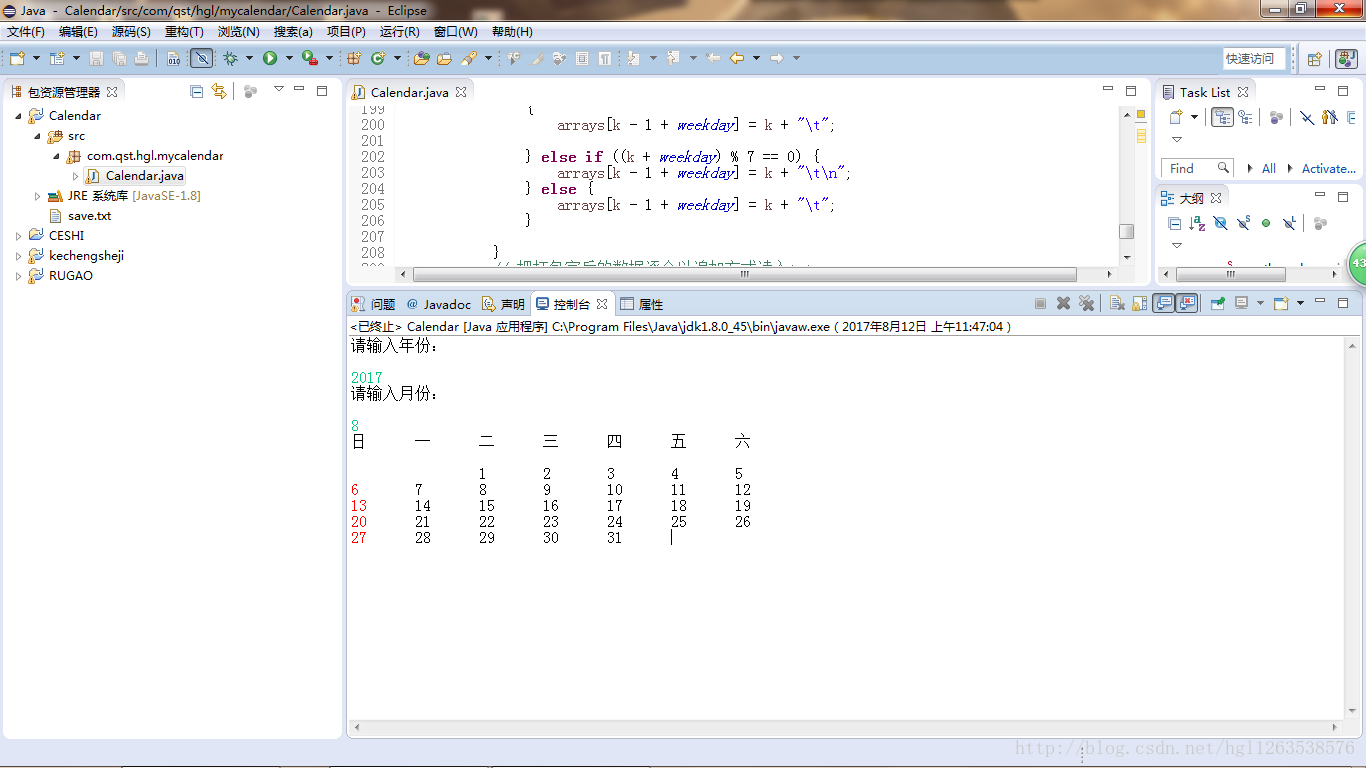Toggle Scheduled view in Task List
Image resolution: width=1366 pixels, height=768 pixels.
coord(1245,117)
